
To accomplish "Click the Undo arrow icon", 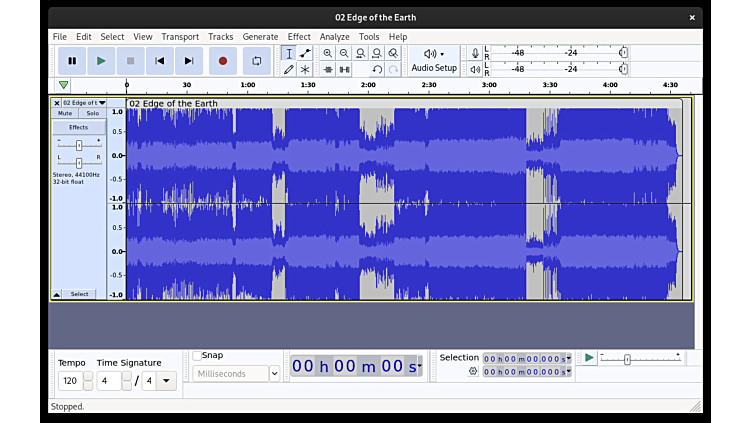I will coord(377,70).
